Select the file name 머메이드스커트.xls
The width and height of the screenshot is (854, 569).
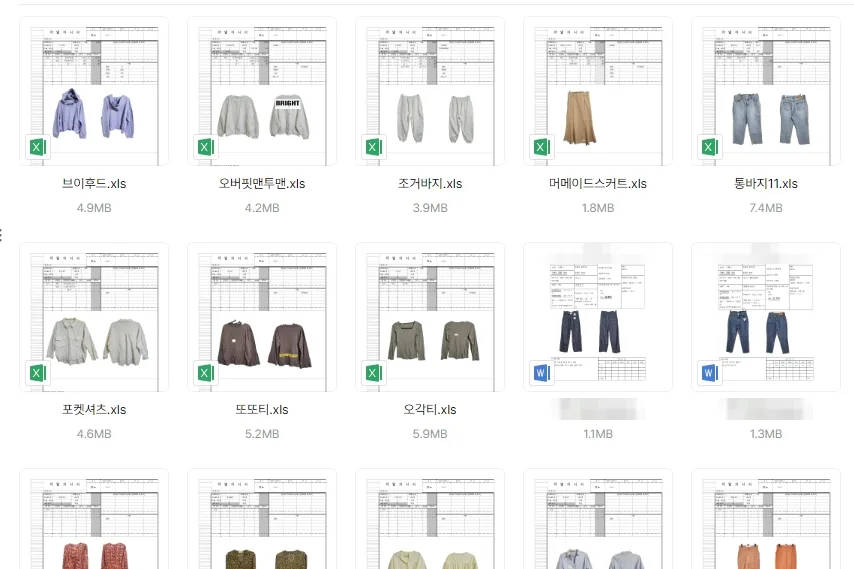pyautogui.click(x=598, y=183)
